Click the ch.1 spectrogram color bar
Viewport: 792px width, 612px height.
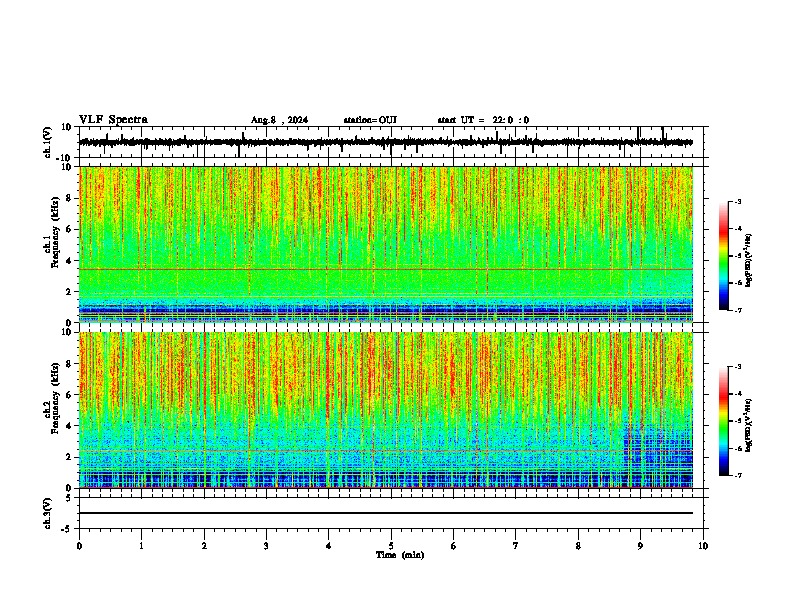[x=723, y=256]
